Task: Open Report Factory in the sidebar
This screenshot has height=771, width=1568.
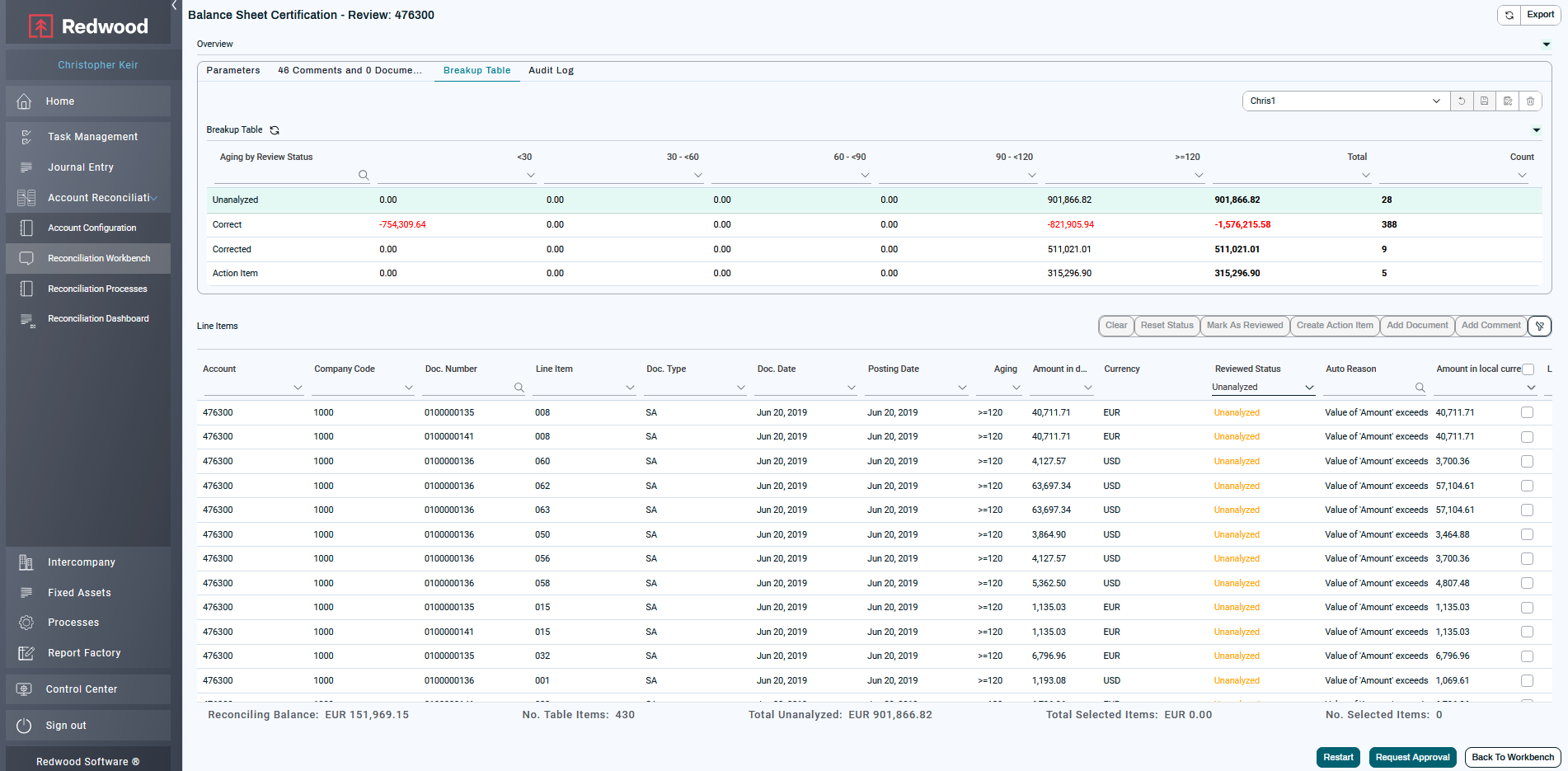Action: tap(84, 653)
